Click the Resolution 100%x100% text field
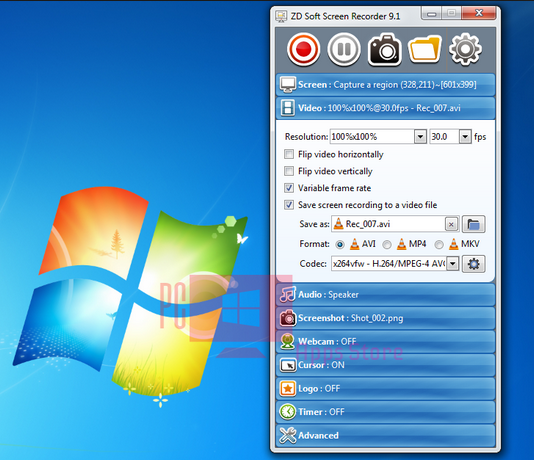The image size is (534, 460). [x=372, y=137]
